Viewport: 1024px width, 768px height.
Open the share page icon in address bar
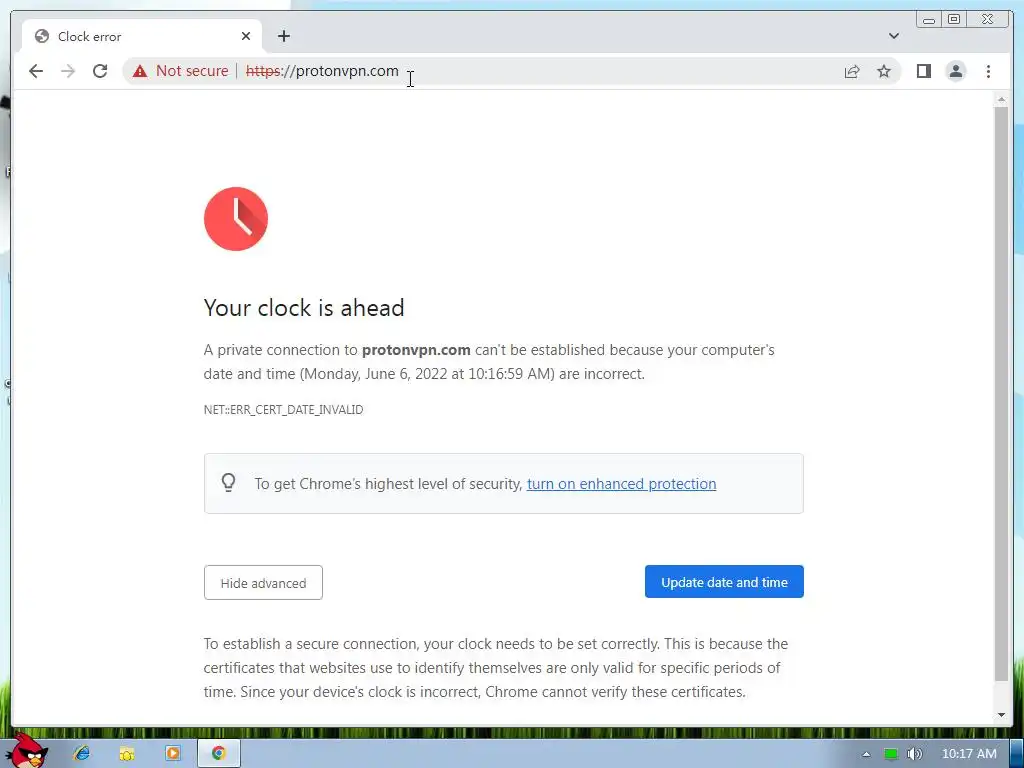pyautogui.click(x=852, y=71)
